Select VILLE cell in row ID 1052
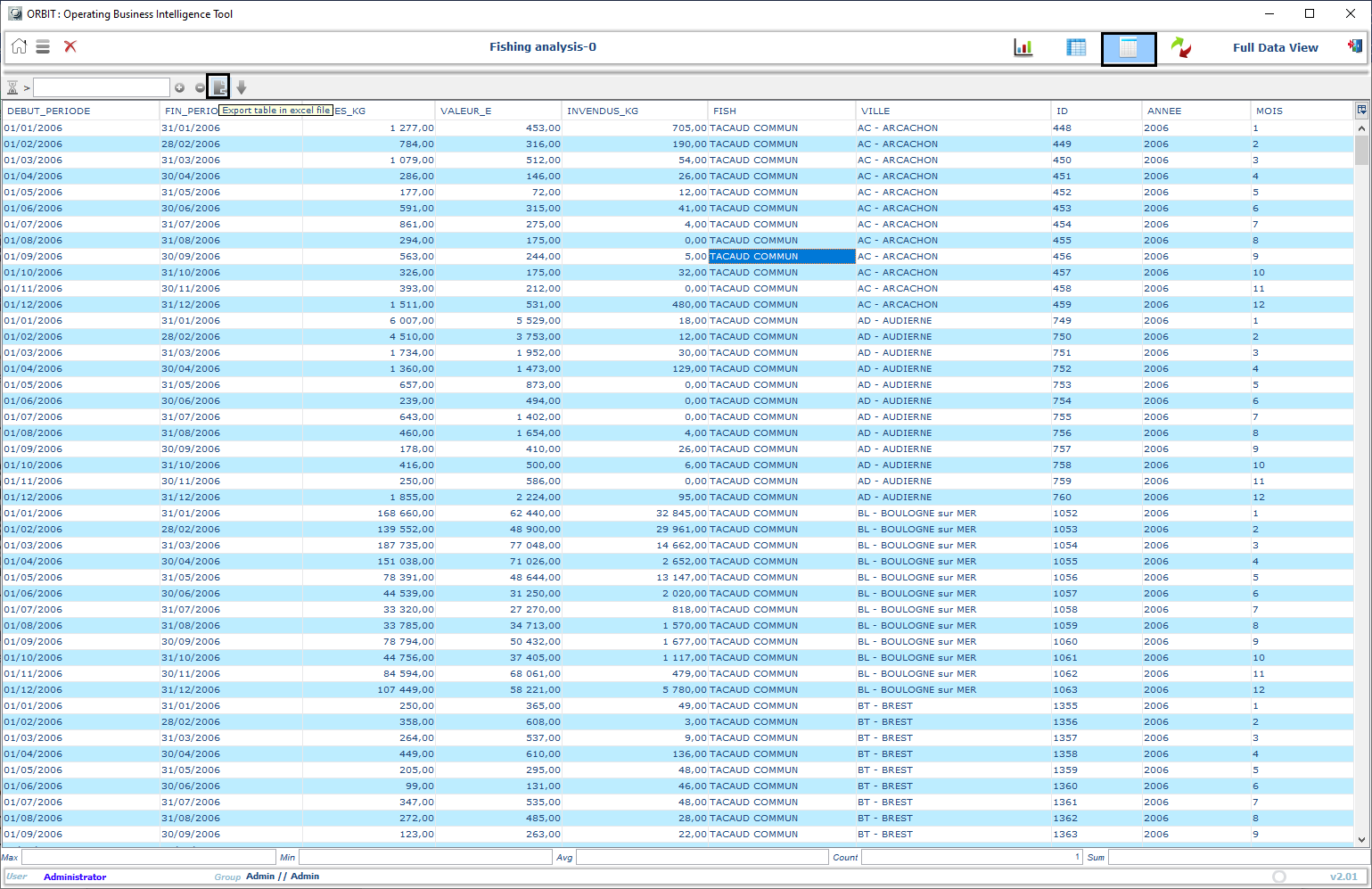 (x=953, y=513)
